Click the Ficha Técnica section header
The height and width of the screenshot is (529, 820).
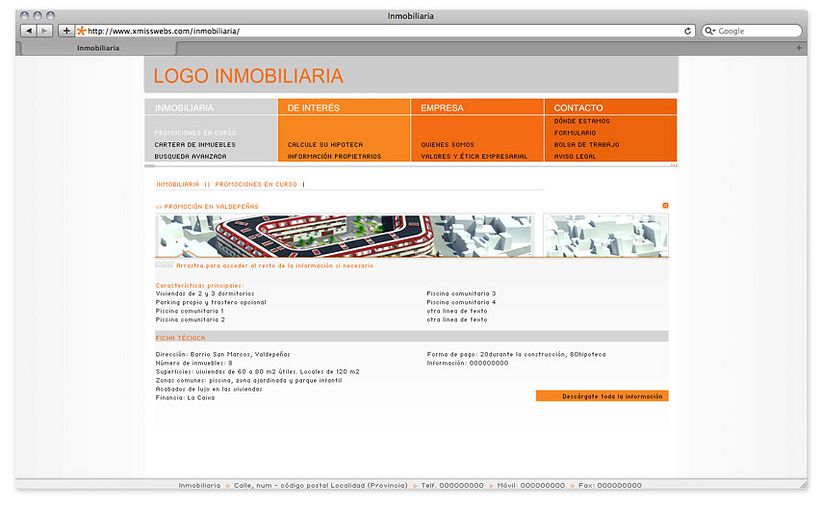coord(412,337)
